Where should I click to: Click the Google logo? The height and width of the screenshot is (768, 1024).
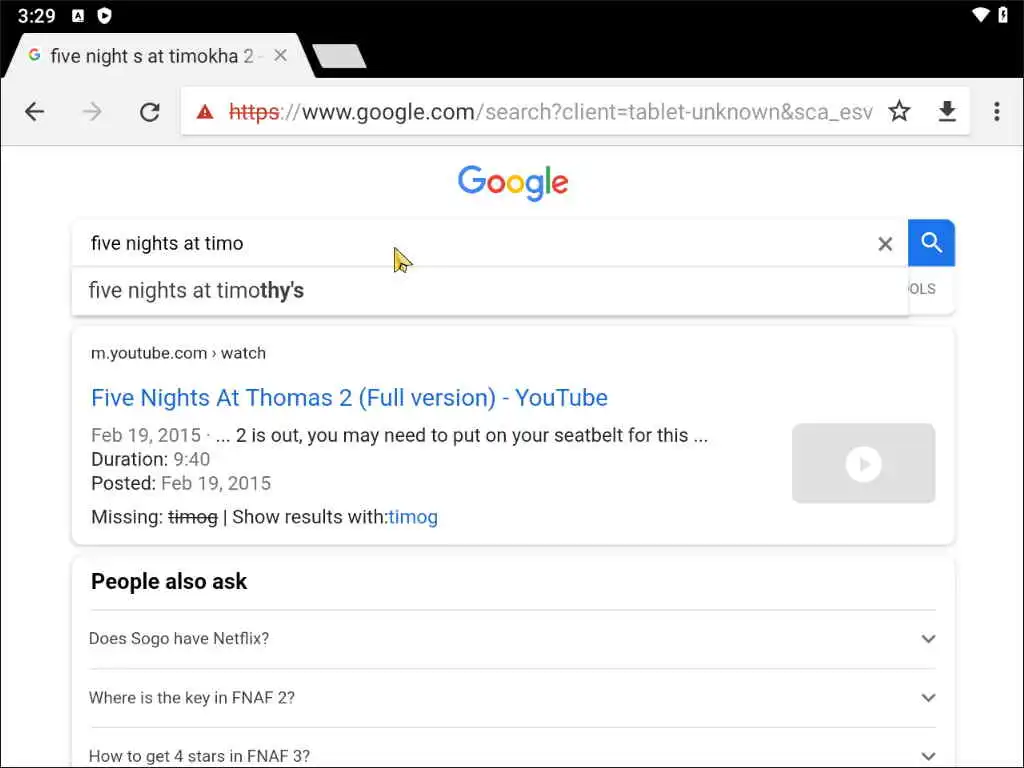click(x=513, y=182)
